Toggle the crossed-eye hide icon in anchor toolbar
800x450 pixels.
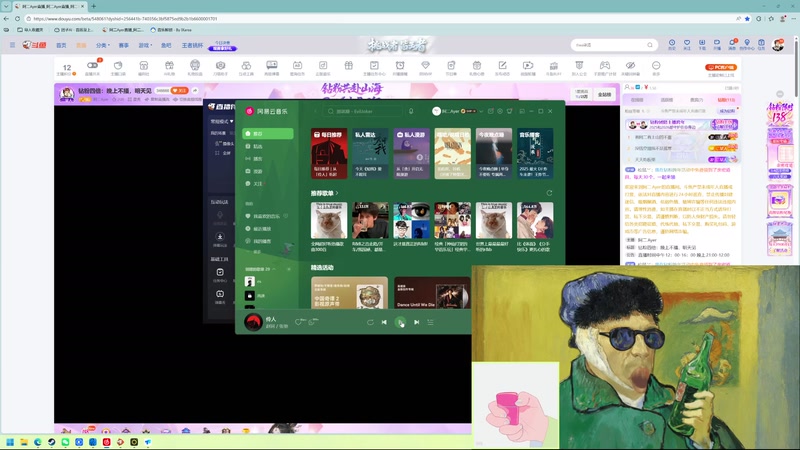631,67
